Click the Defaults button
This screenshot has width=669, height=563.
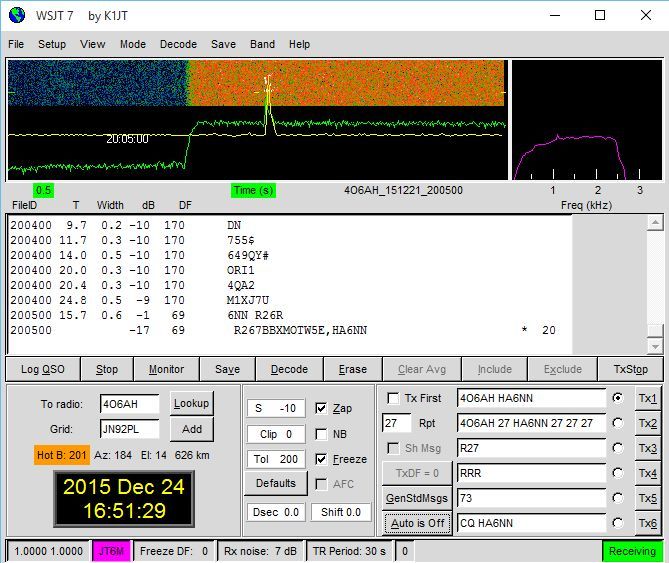(276, 483)
